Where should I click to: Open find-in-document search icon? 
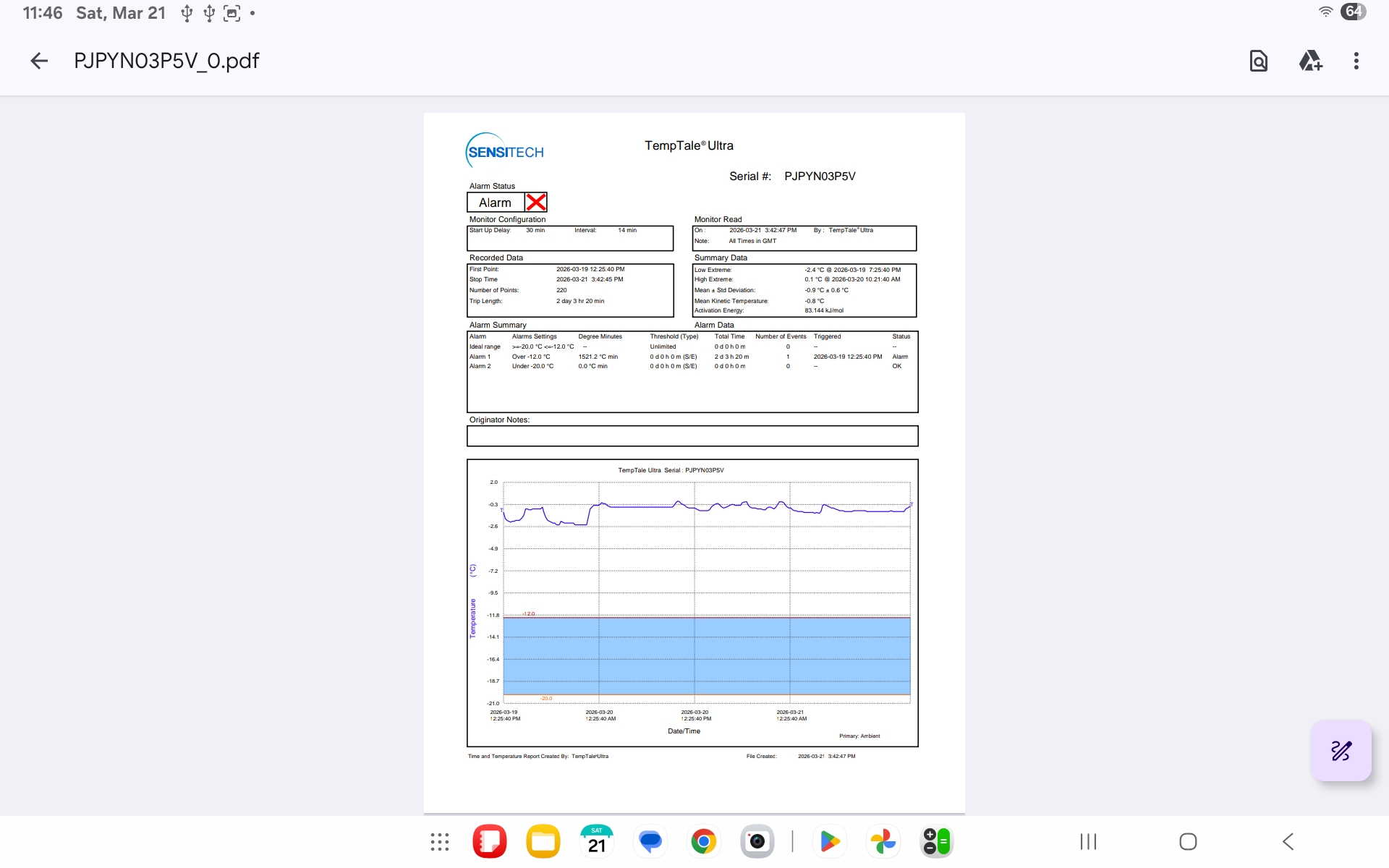pyautogui.click(x=1259, y=61)
